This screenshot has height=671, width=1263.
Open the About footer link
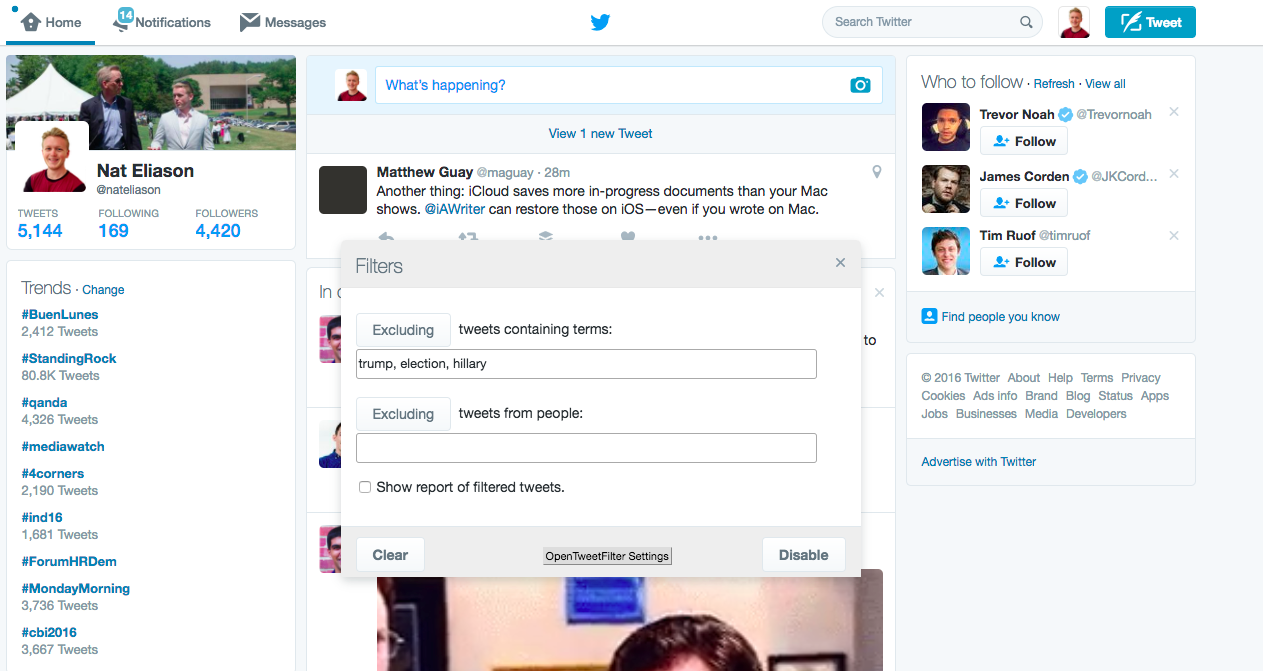point(1024,378)
